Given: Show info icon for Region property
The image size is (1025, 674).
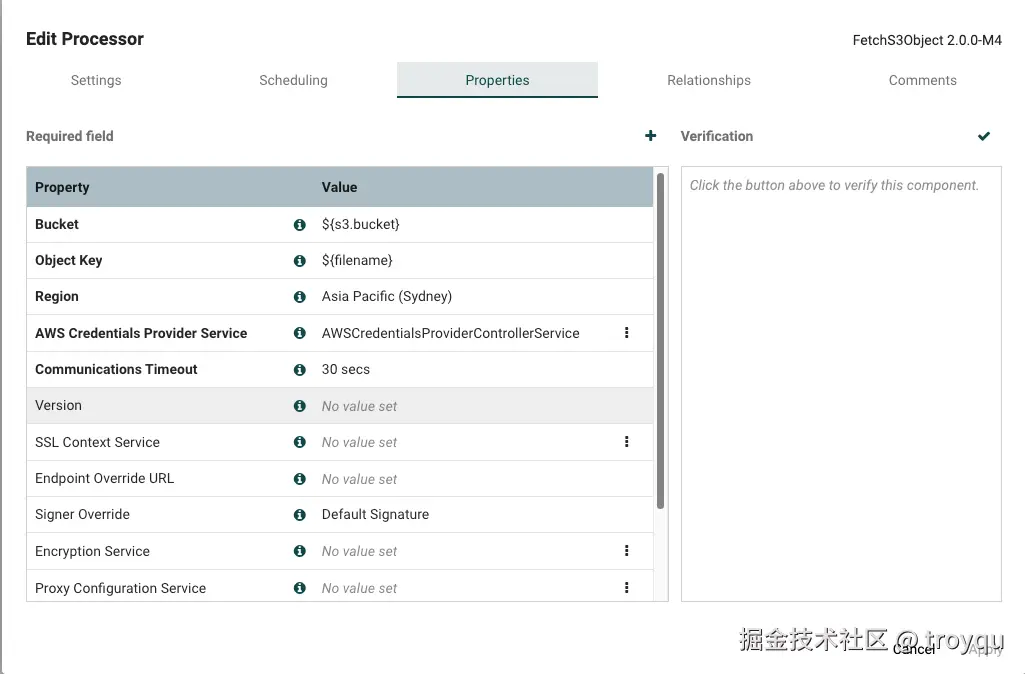Looking at the screenshot, I should (x=299, y=297).
